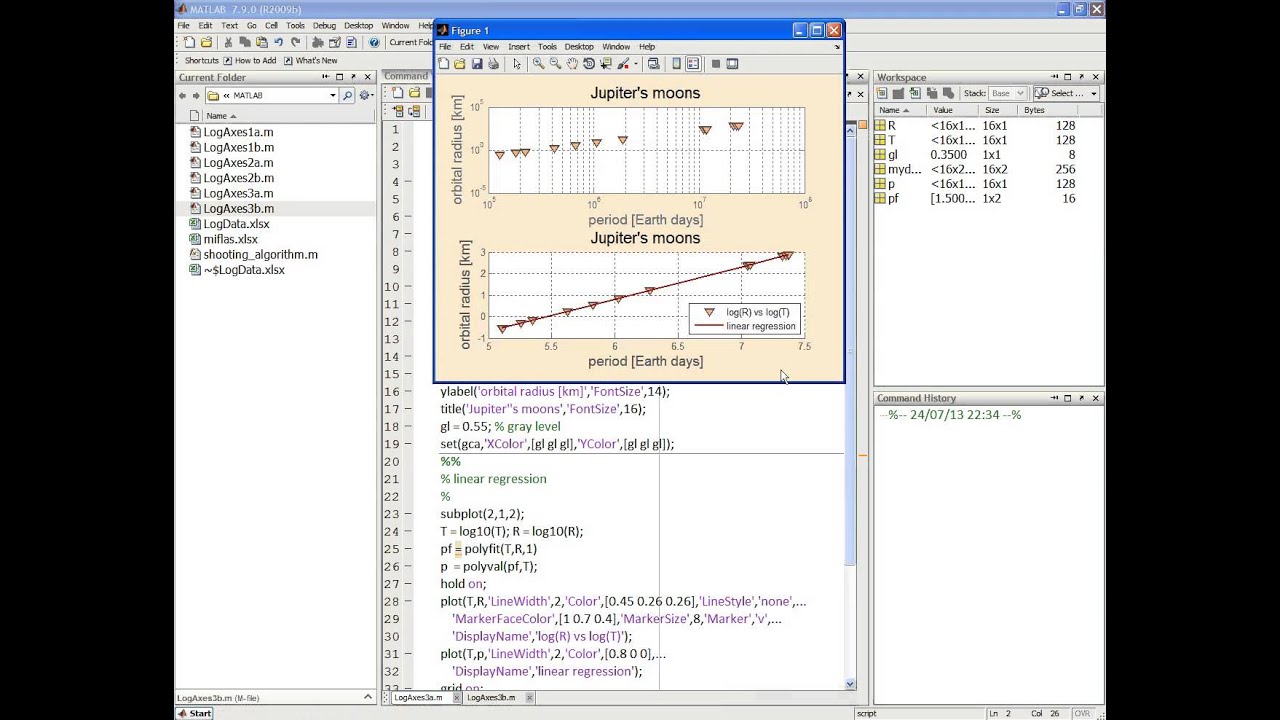Click line 25 breakpoint dash in editor
Viewport: 1280px width, 720px height.
pyautogui.click(x=409, y=549)
